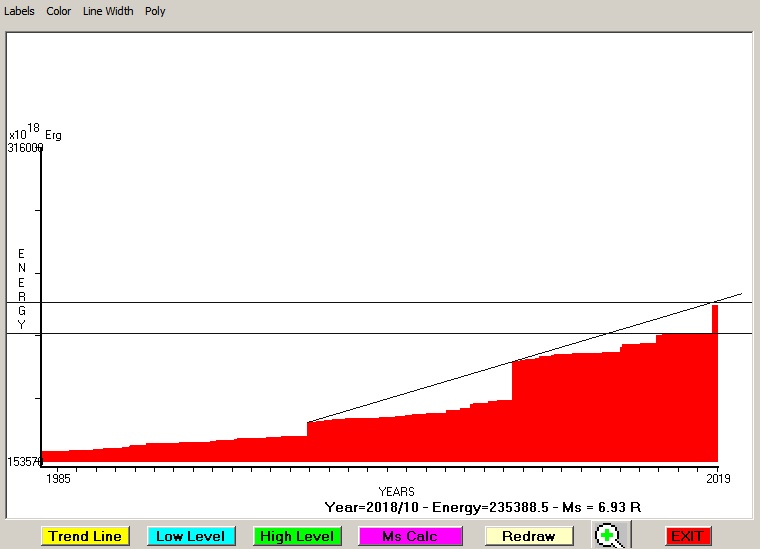Select the green High Level button

tap(298, 536)
